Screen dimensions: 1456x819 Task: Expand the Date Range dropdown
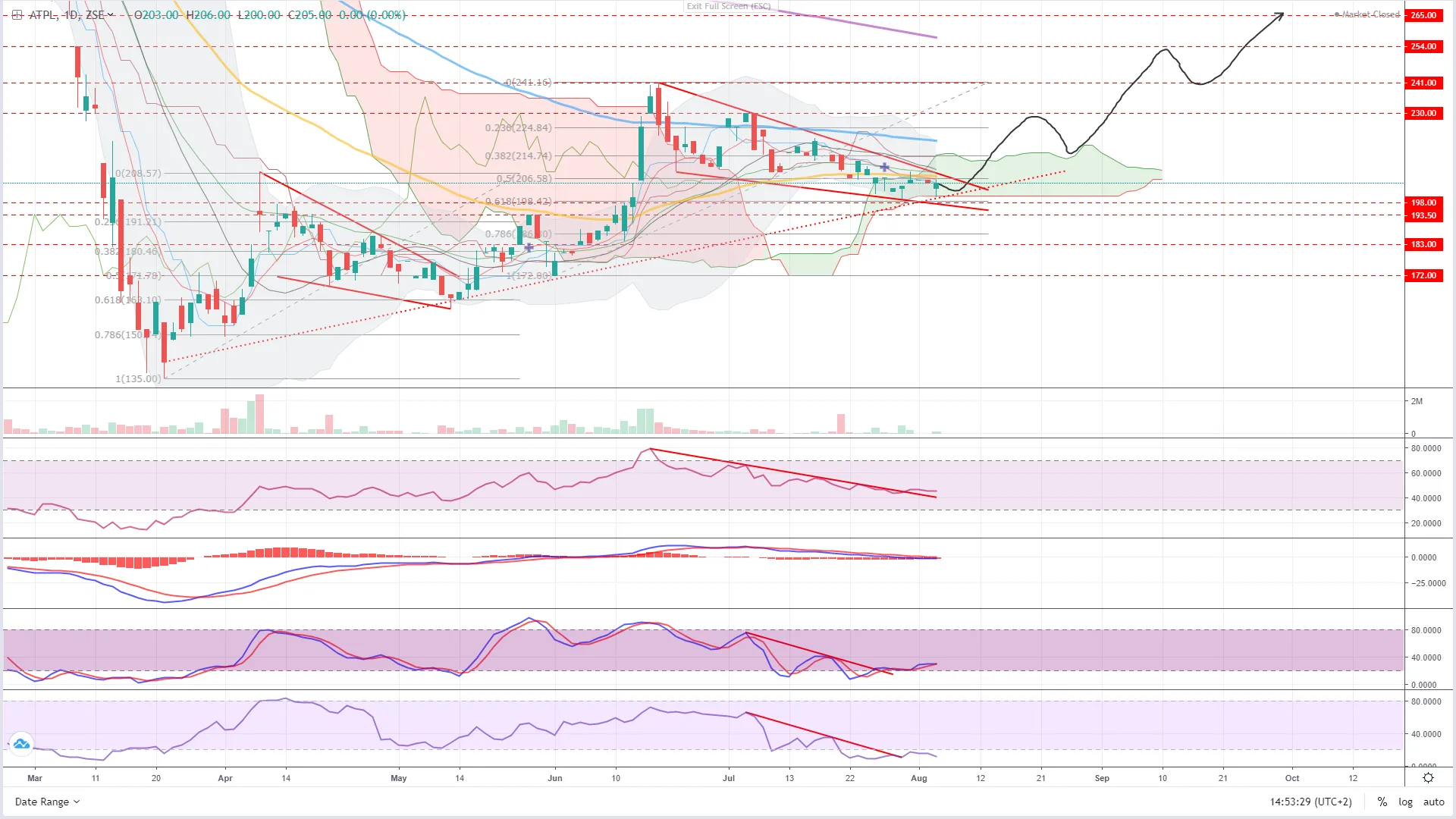47,802
